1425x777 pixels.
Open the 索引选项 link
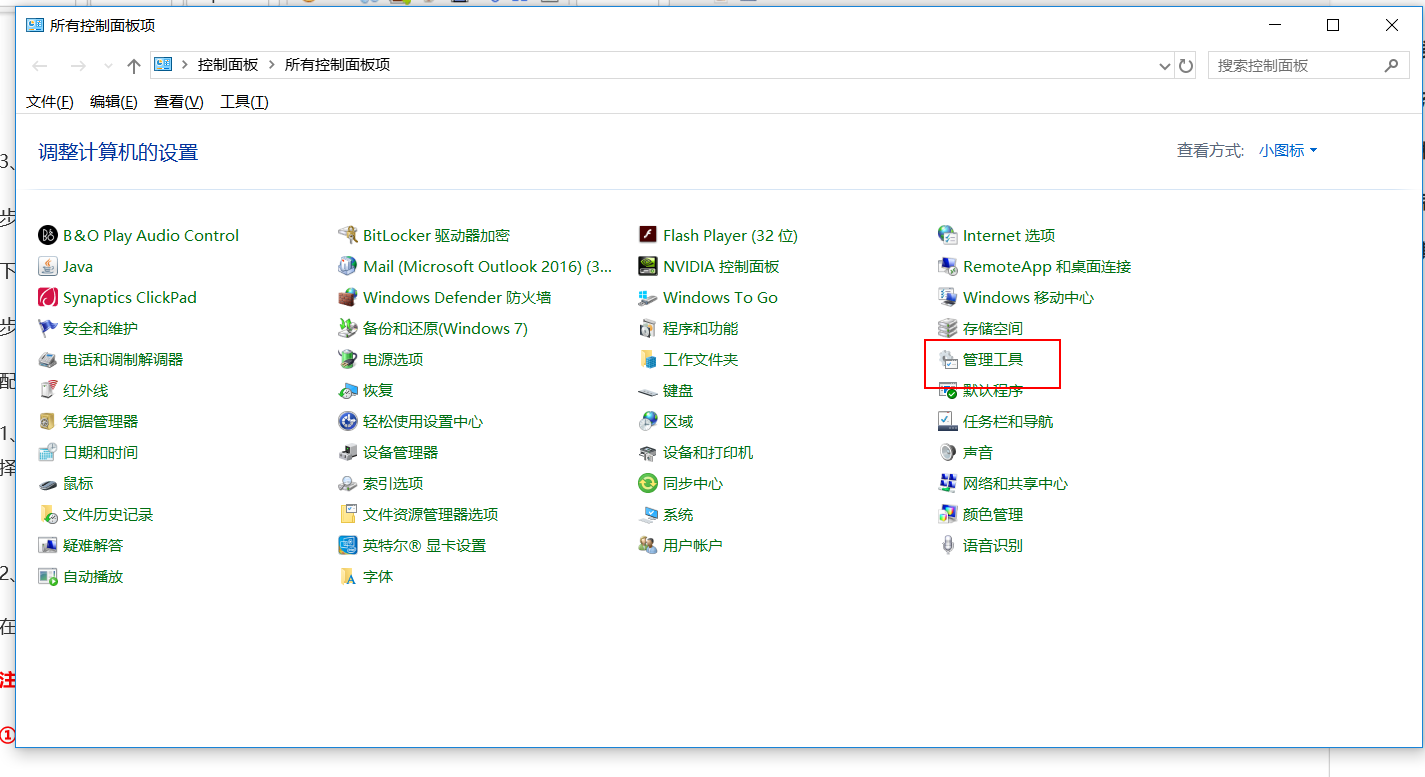tap(393, 484)
